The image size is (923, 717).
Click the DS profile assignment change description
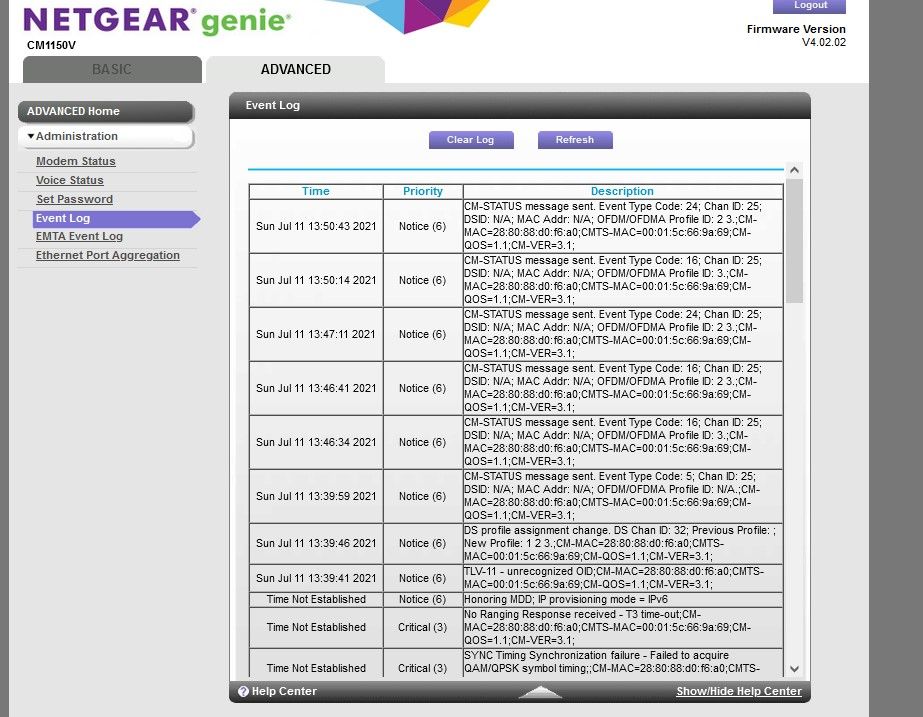click(x=623, y=544)
